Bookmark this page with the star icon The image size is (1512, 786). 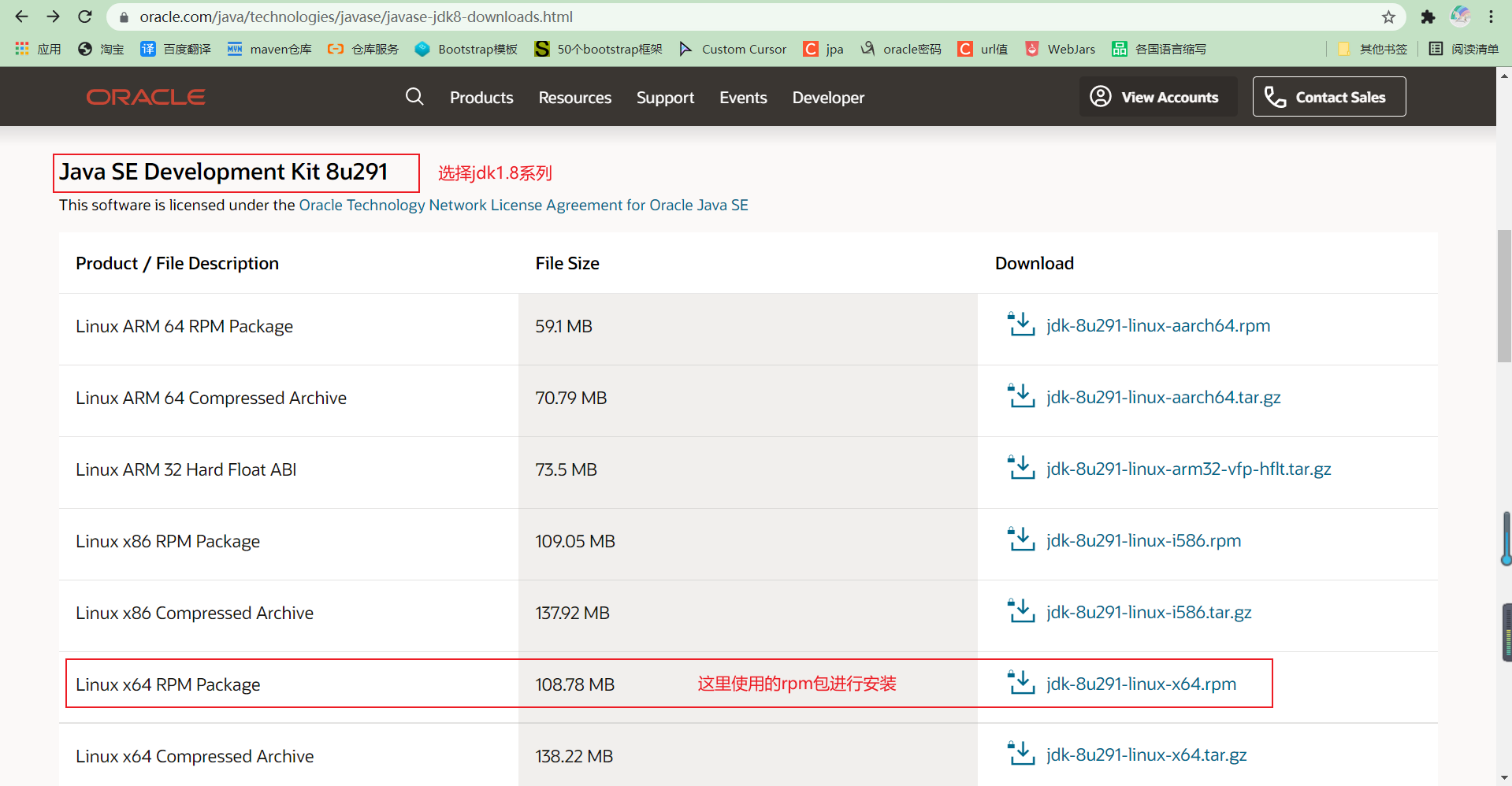(1388, 17)
